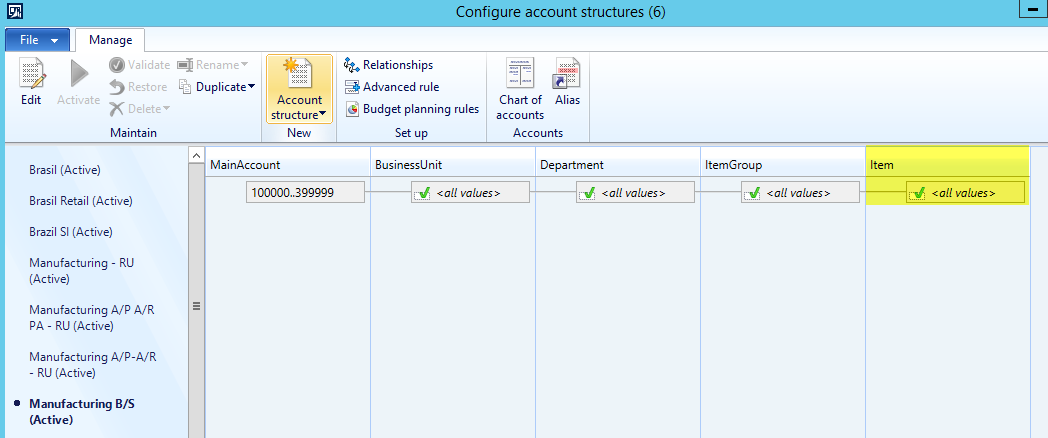Click the application icon in title bar
1048x438 pixels.
13,12
